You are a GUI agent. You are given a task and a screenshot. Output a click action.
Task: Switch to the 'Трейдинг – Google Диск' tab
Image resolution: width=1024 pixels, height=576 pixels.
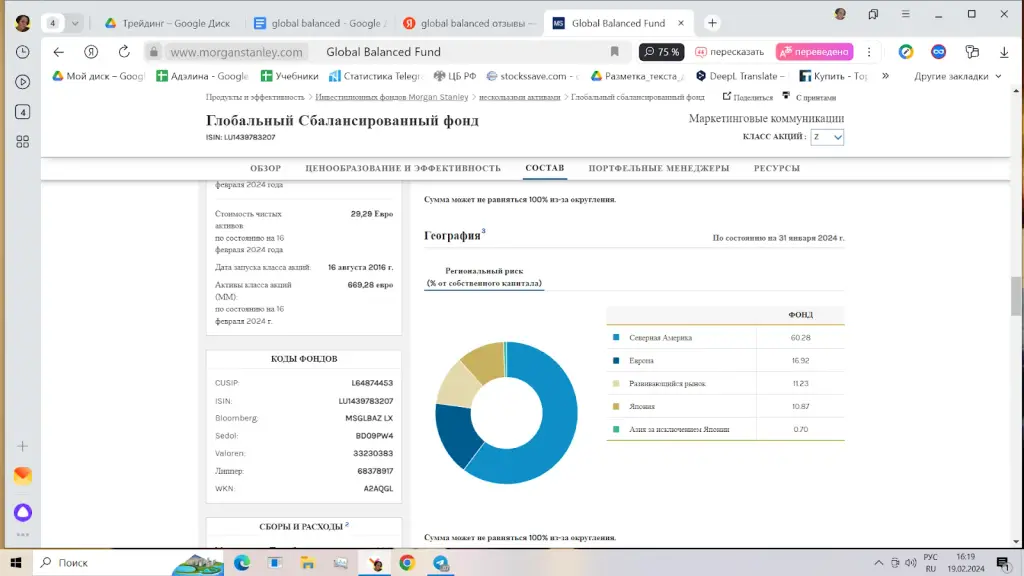168,23
